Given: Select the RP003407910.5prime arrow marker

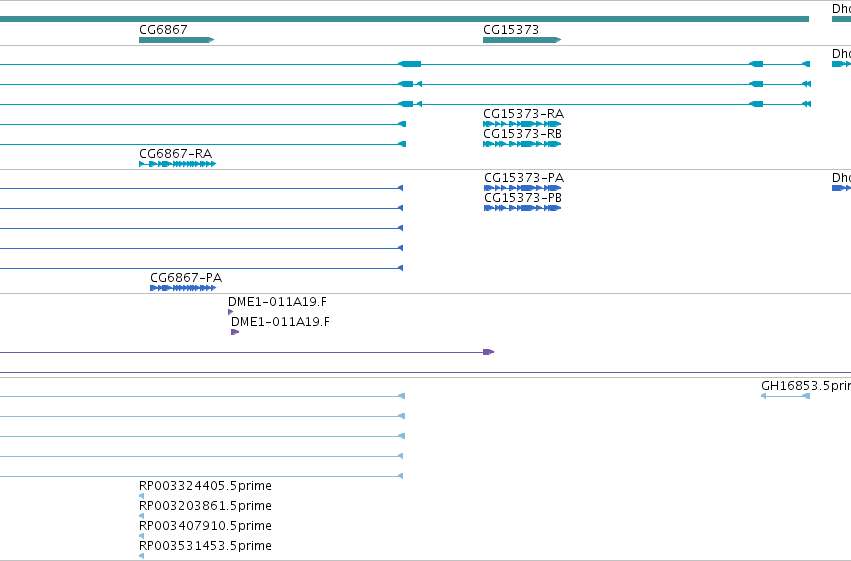Looking at the screenshot, I should pos(142,536).
